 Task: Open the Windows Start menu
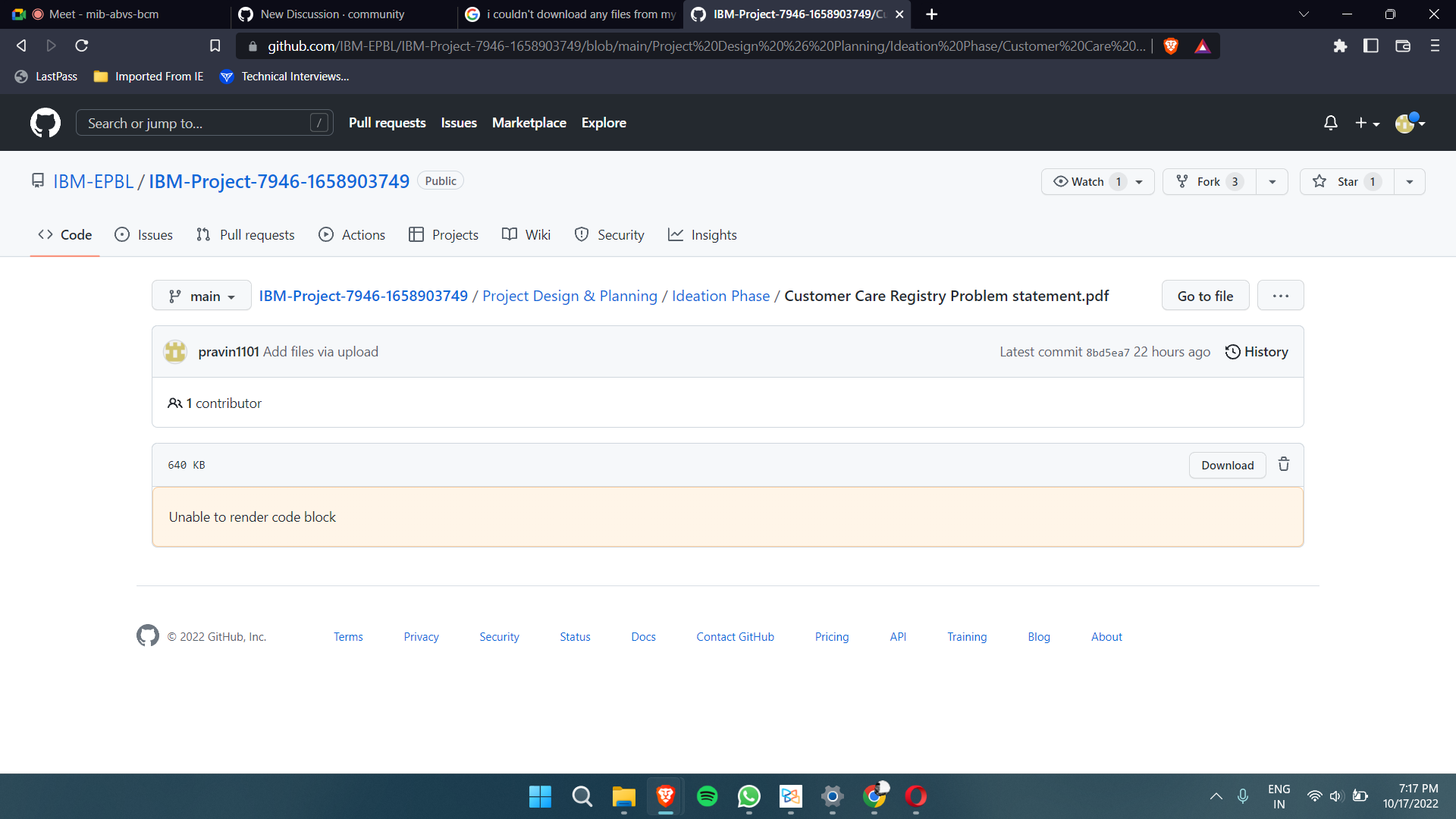[x=540, y=796]
